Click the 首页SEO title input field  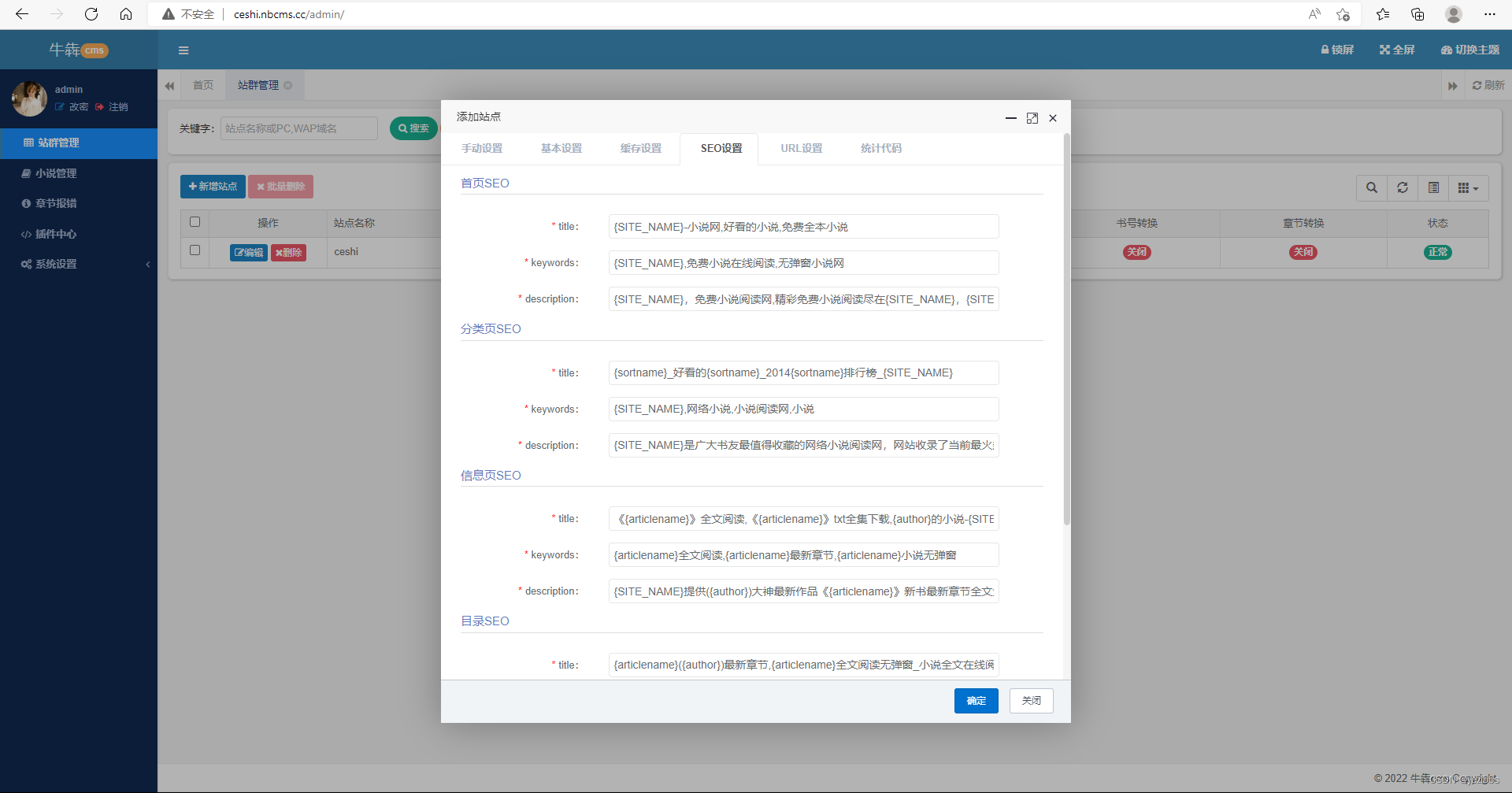point(803,227)
